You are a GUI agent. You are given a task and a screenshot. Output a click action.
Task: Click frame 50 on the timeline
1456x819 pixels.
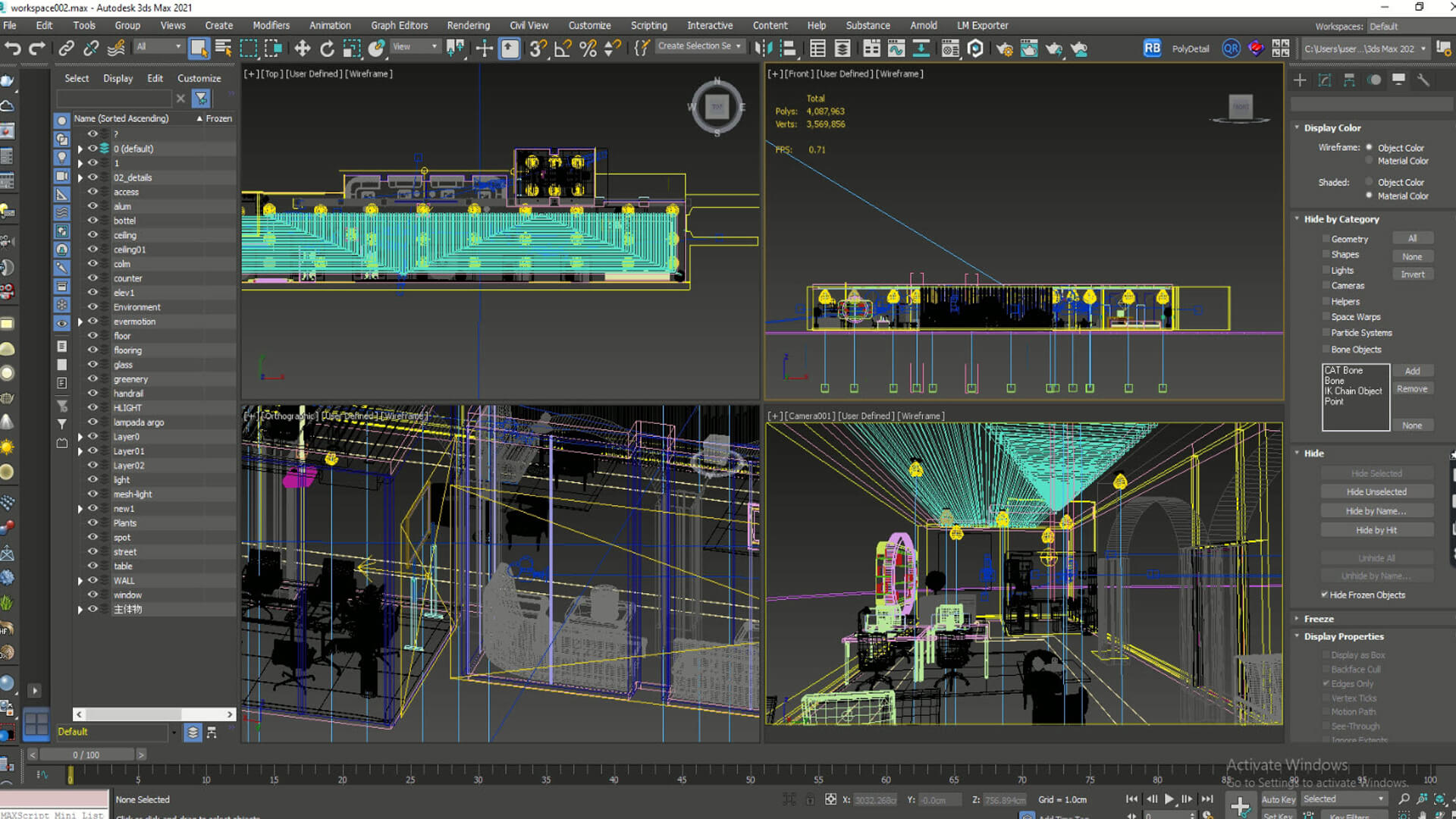click(x=750, y=773)
